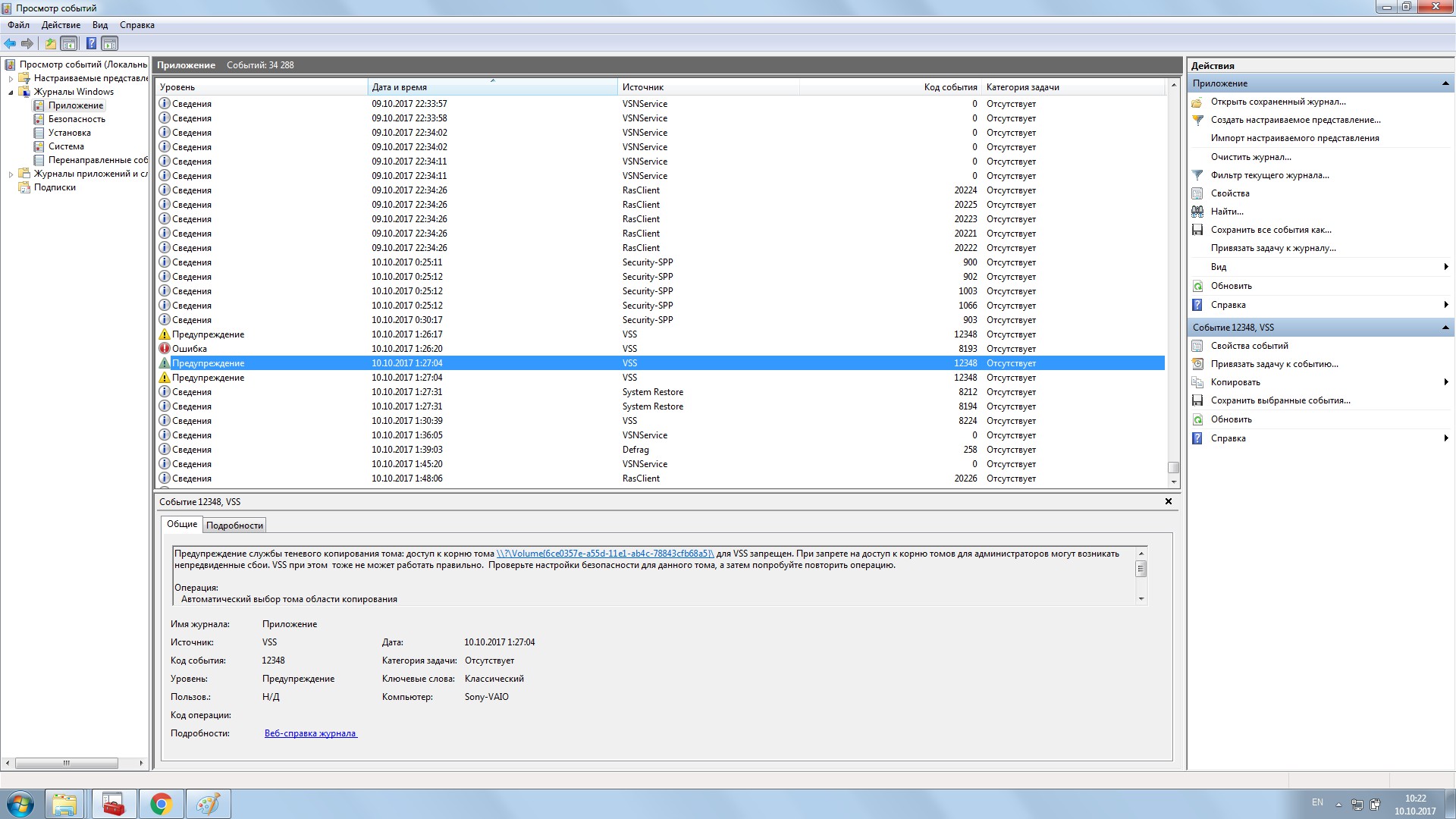Open the 'Веб-справка журнала' link
Screen dimensions: 1456x819
(310, 733)
